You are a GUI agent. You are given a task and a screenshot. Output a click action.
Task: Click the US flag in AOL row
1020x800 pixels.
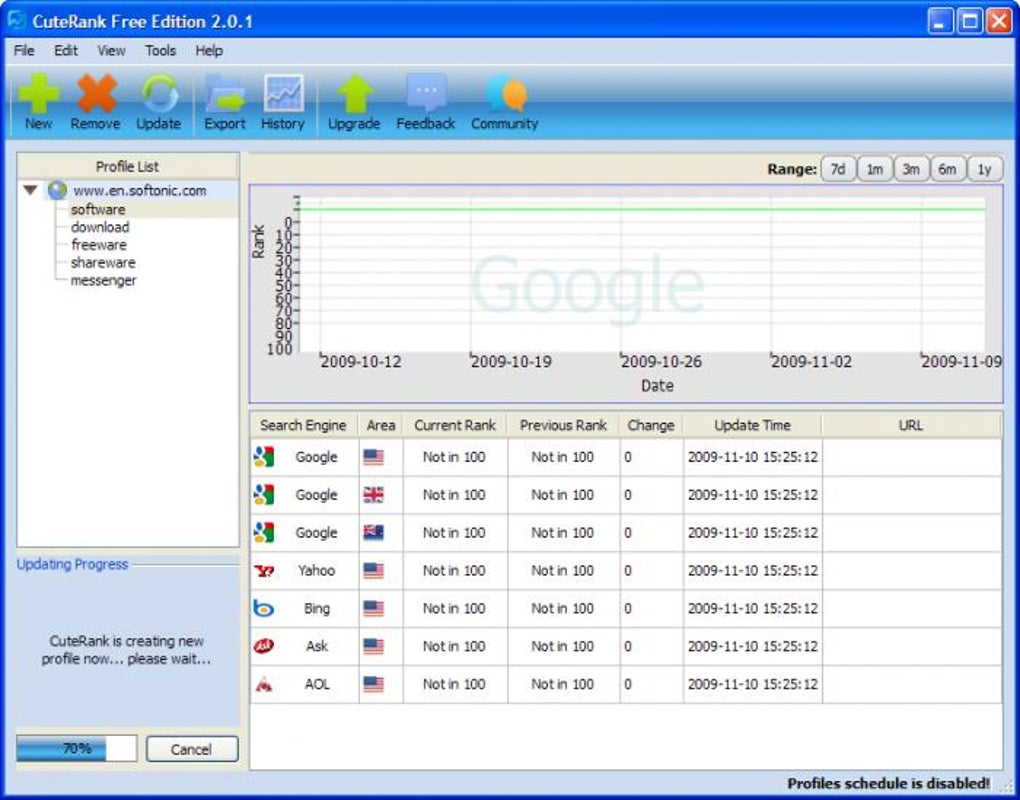[373, 684]
